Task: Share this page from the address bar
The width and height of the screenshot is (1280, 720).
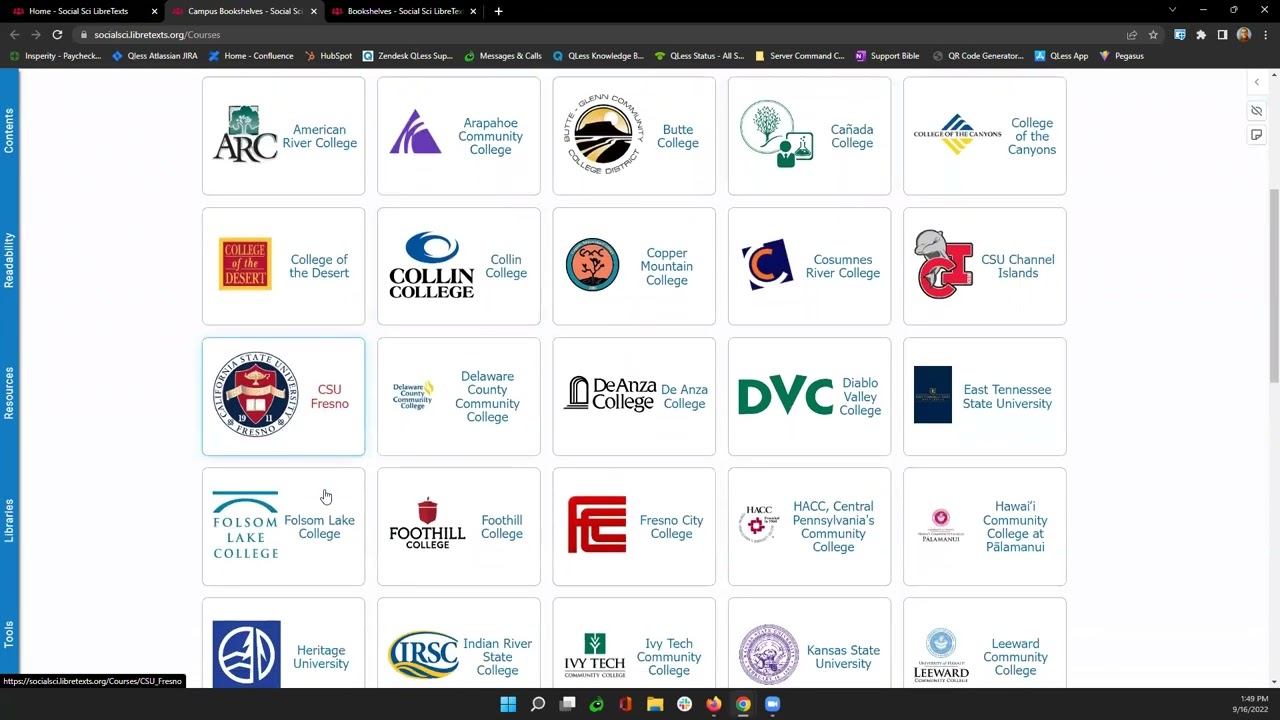Action: 1132,34
